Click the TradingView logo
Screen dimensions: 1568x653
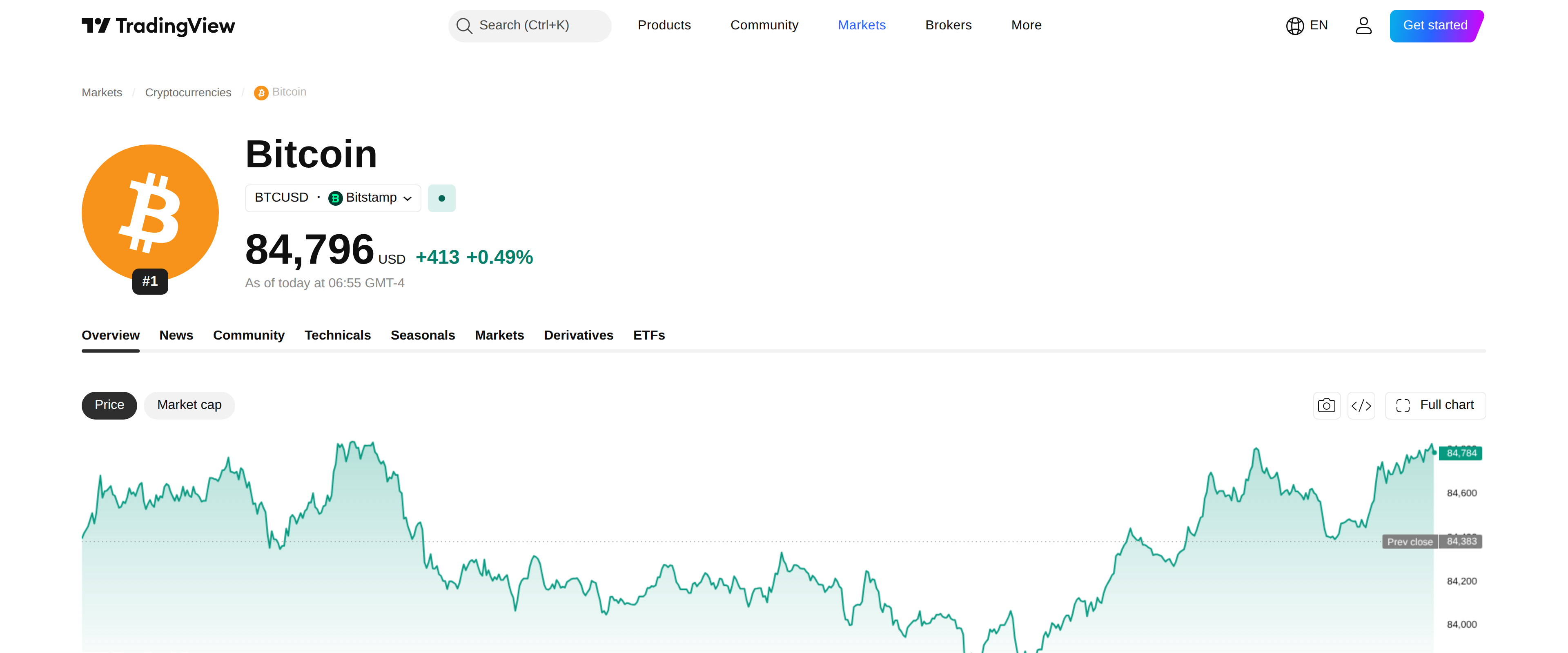pyautogui.click(x=158, y=26)
